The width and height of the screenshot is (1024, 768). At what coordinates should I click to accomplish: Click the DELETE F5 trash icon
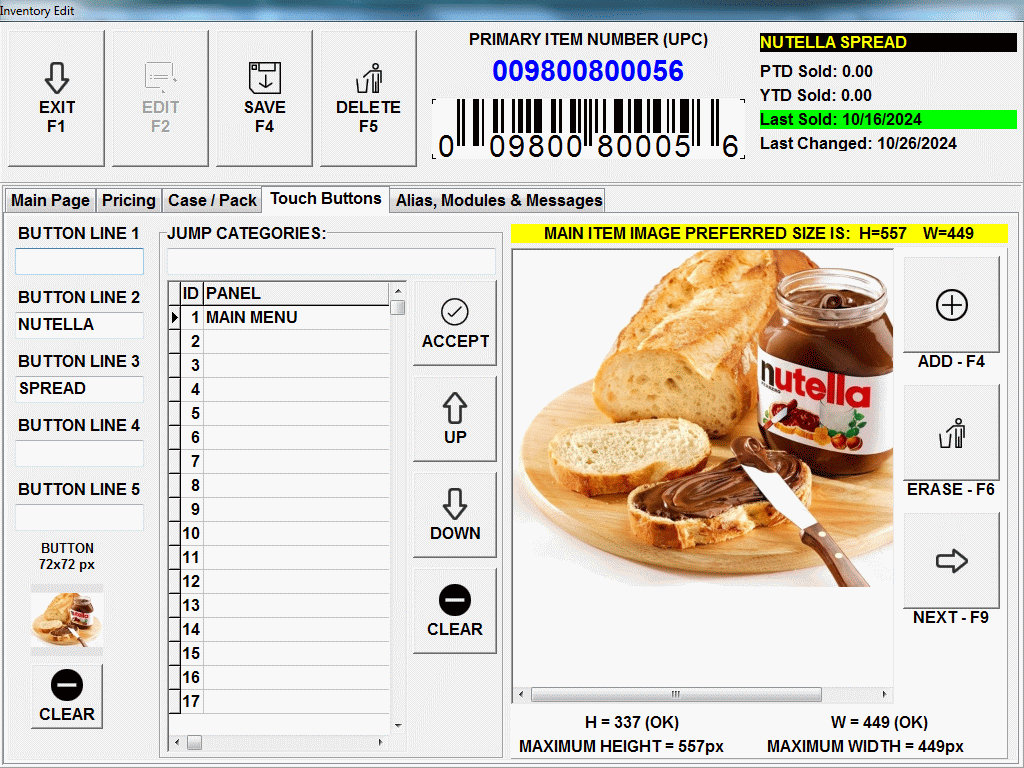pos(368,98)
